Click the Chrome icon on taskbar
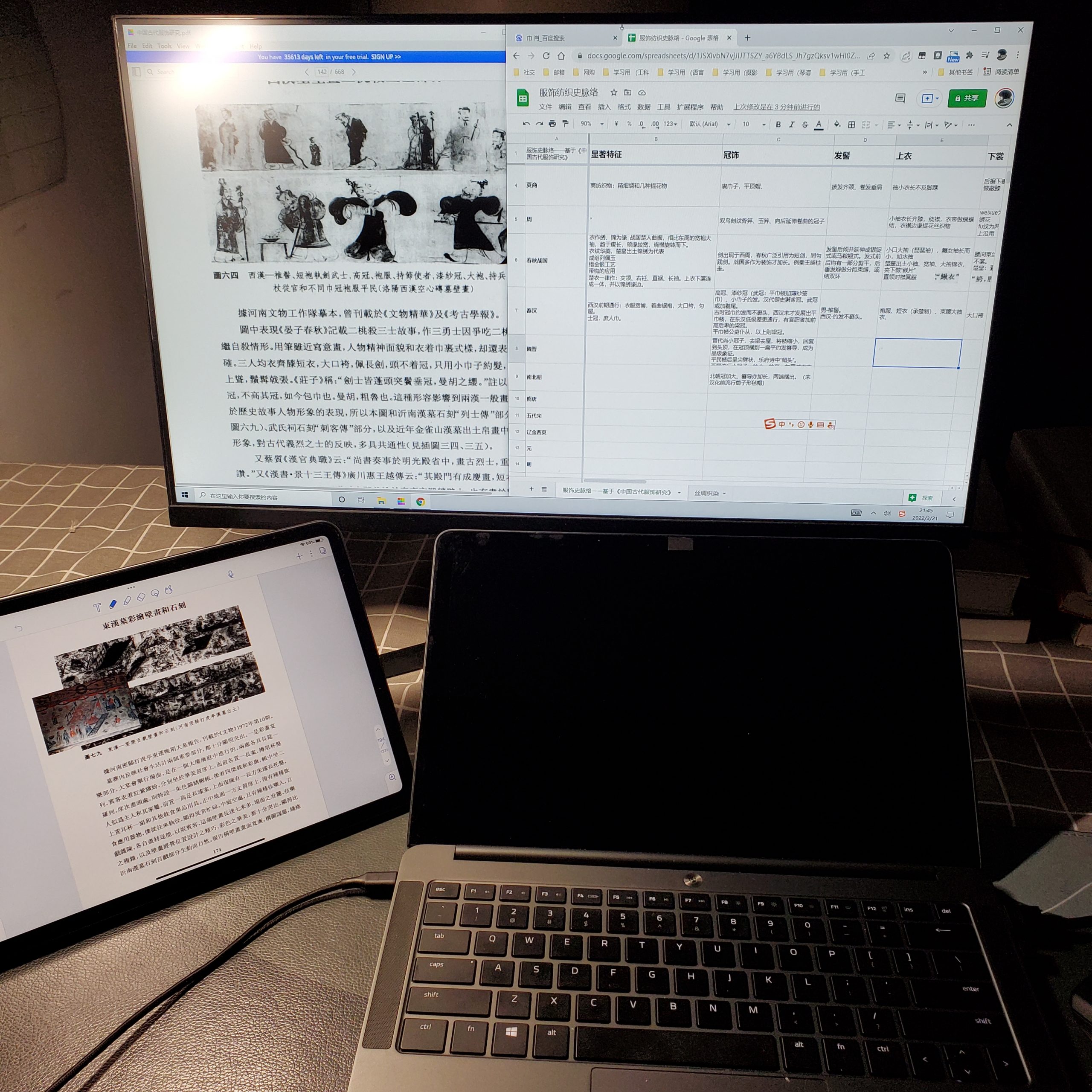This screenshot has height=1092, width=1092. coord(421,501)
